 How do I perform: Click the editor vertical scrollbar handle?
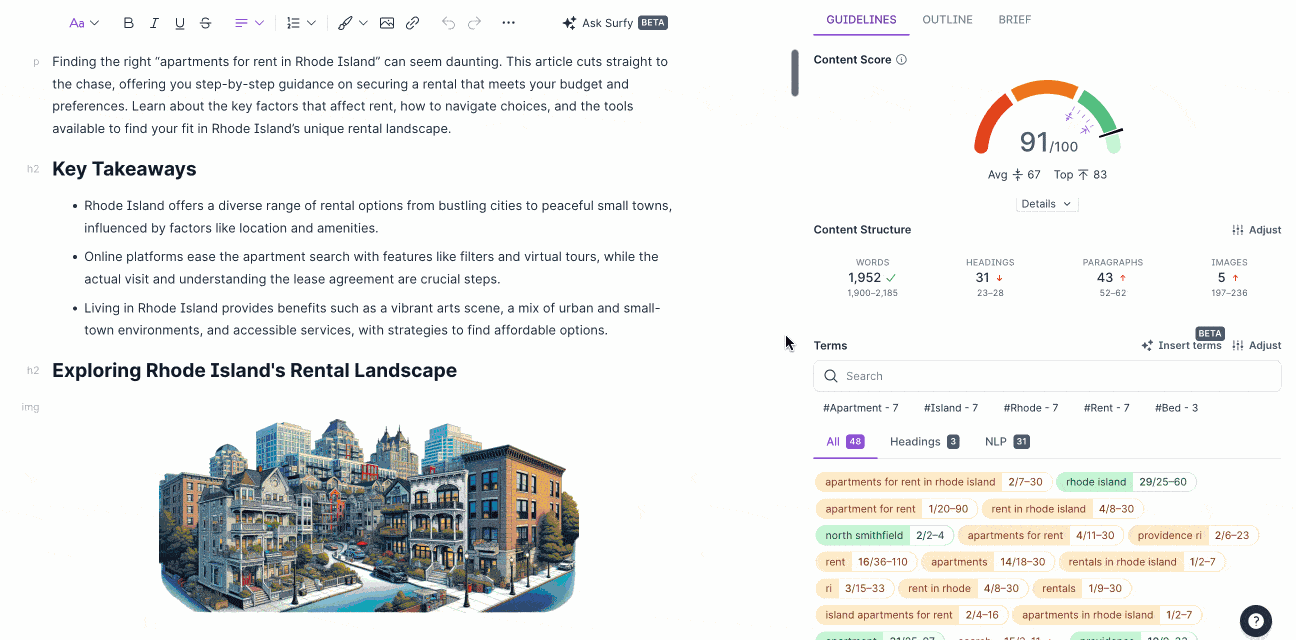tap(795, 73)
